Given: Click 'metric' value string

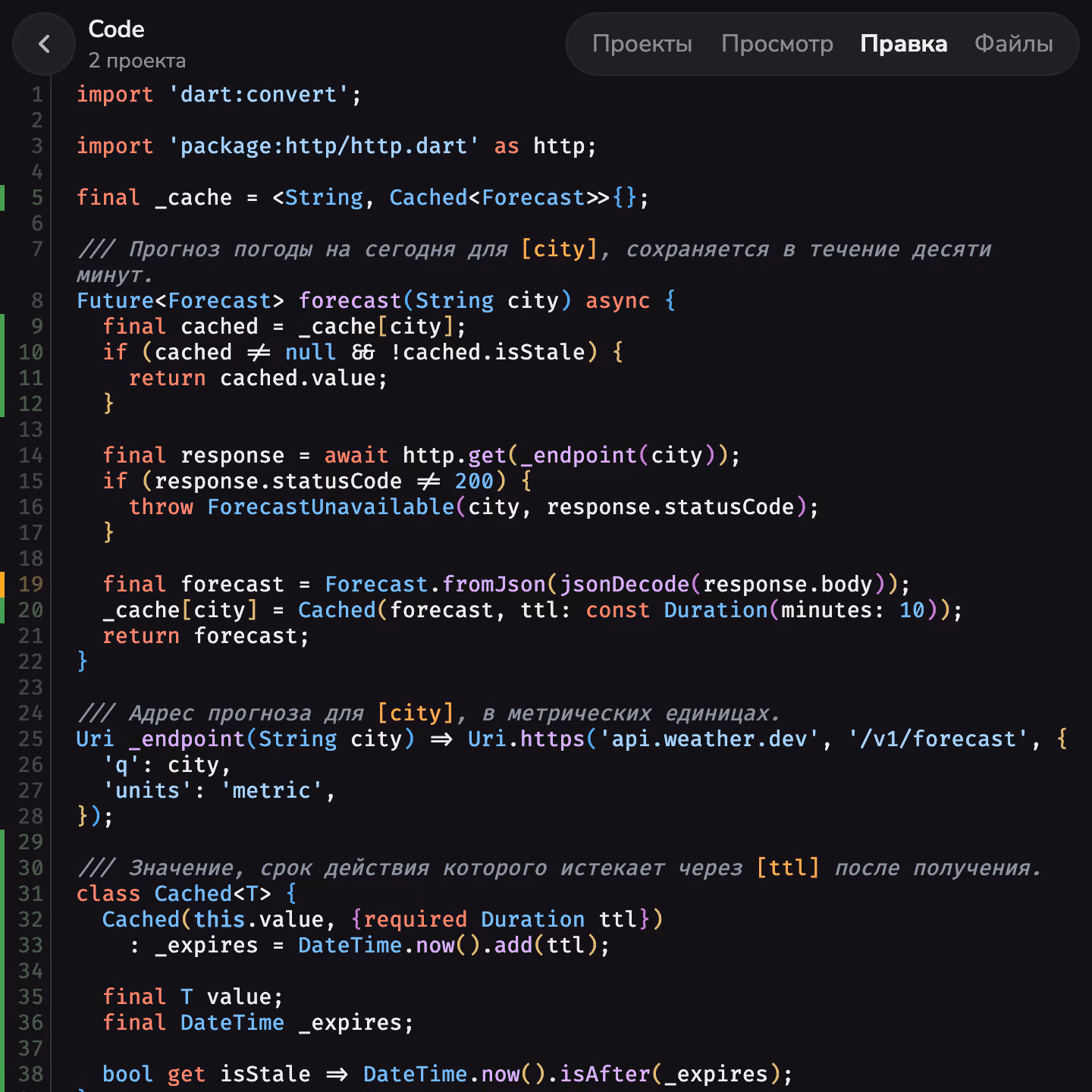Looking at the screenshot, I should click(271, 791).
